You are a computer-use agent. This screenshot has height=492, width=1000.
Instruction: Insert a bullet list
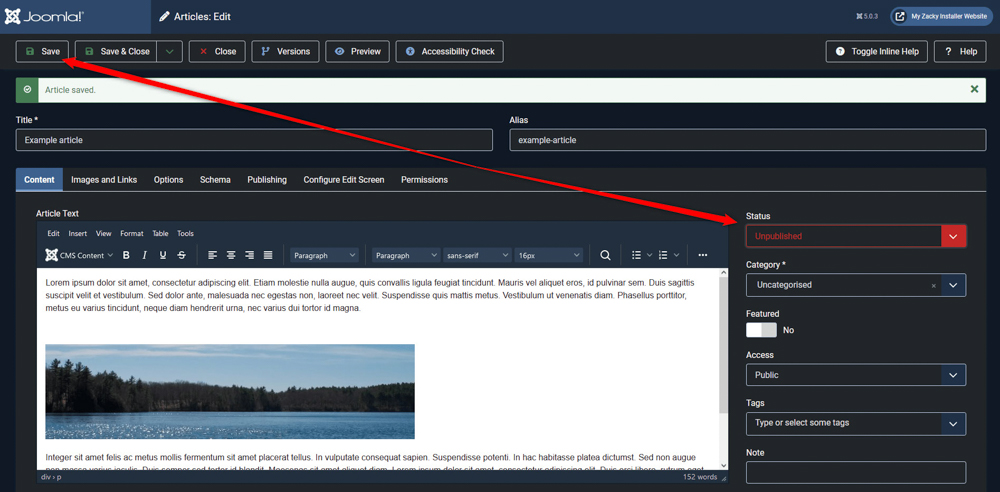pyautogui.click(x=636, y=255)
